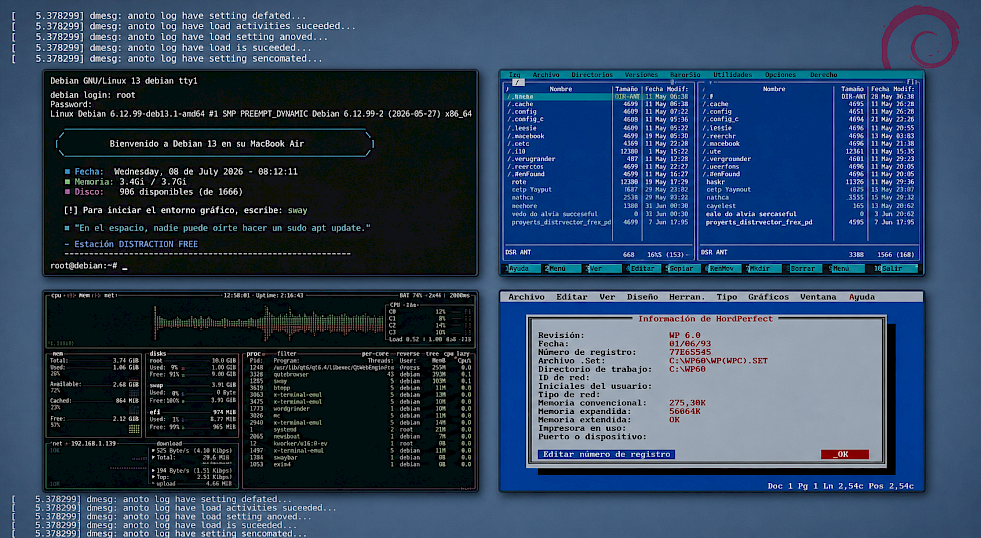Open WordPerfect Gráficos menu

768,297
